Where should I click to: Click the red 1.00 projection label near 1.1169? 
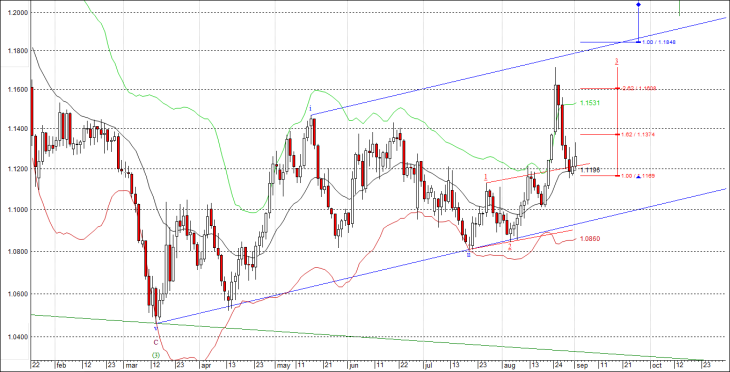click(638, 176)
